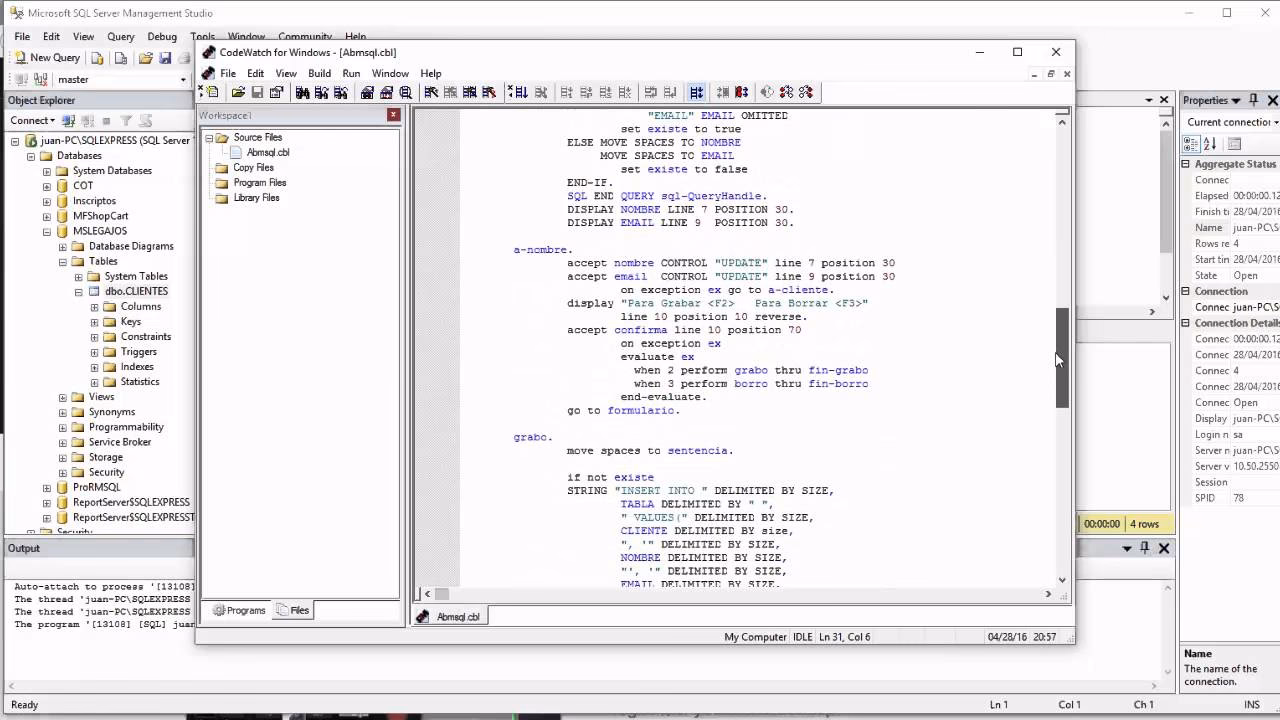Open file icon in CodeWatch toolbar
The width and height of the screenshot is (1280, 720).
tap(238, 92)
